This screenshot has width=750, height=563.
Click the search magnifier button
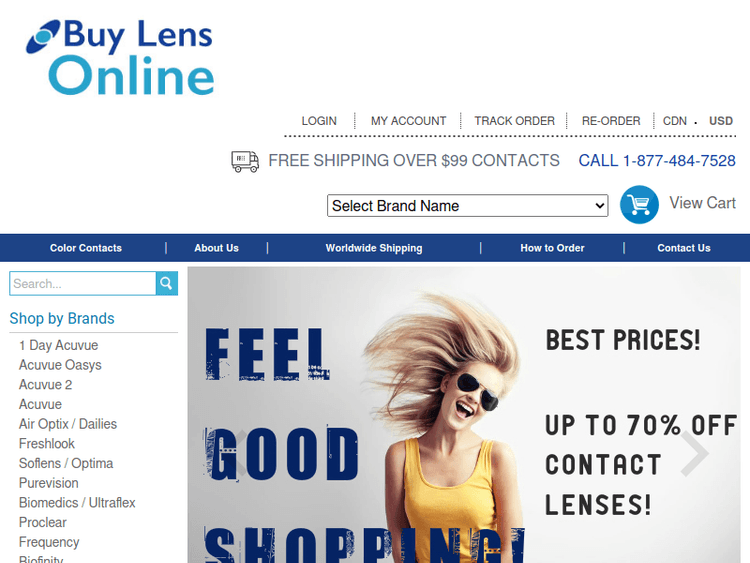167,283
